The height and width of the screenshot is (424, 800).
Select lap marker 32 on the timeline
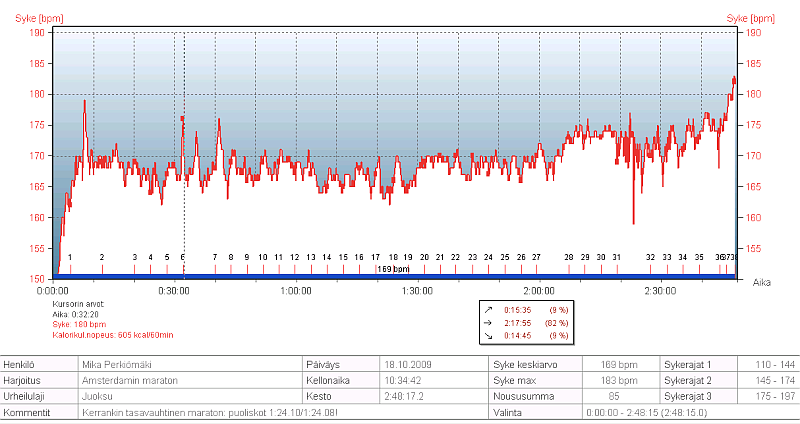click(650, 258)
